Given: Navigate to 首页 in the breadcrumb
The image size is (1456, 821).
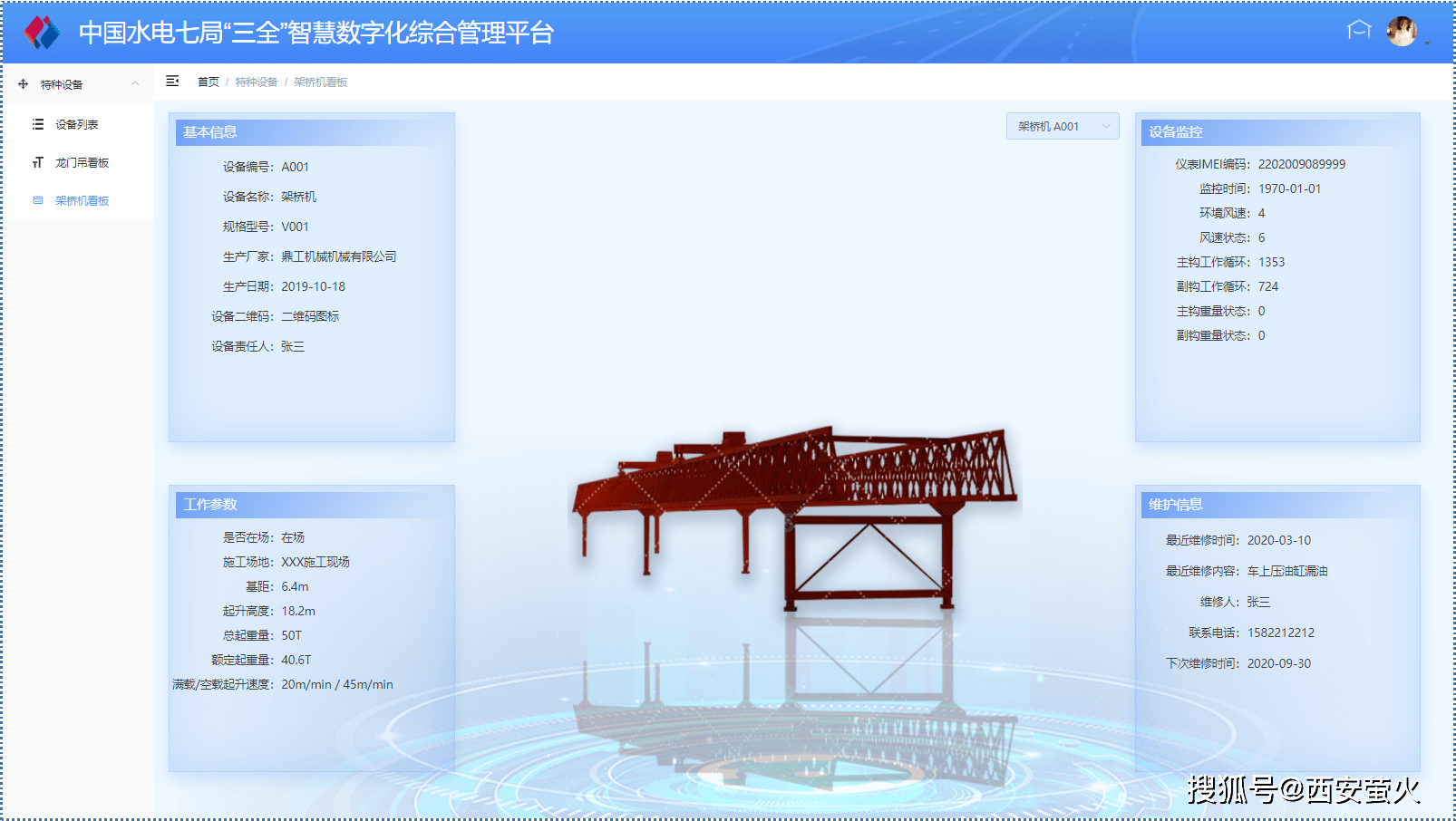Looking at the screenshot, I should (208, 82).
